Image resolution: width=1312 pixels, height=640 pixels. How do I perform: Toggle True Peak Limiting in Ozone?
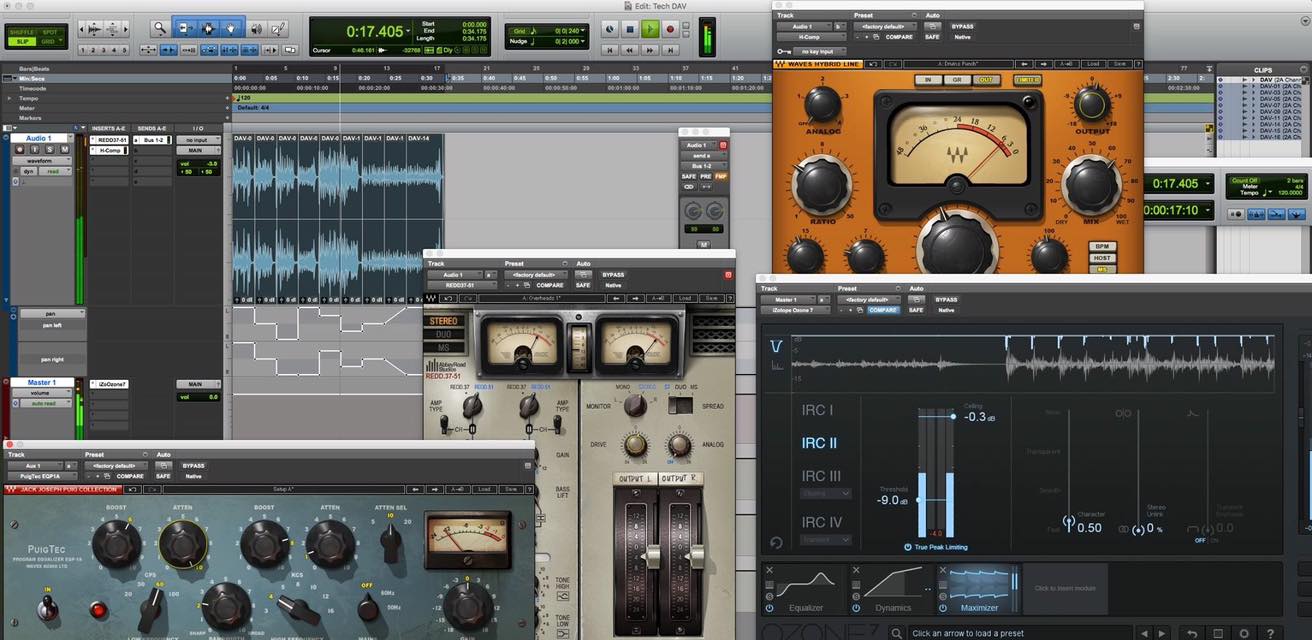[x=909, y=548]
